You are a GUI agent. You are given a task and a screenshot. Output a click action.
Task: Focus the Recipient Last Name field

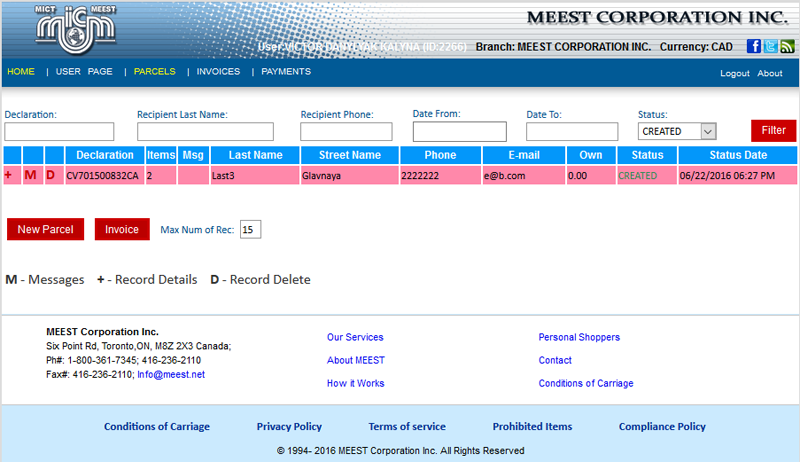205,132
